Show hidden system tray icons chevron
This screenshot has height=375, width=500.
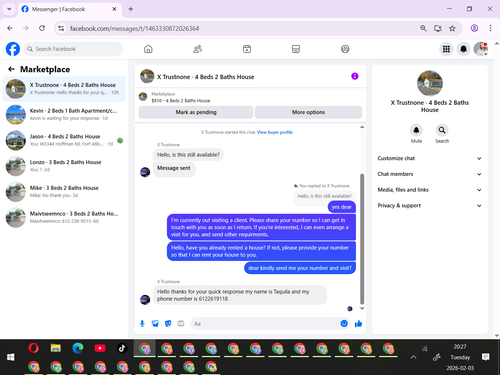point(413,357)
